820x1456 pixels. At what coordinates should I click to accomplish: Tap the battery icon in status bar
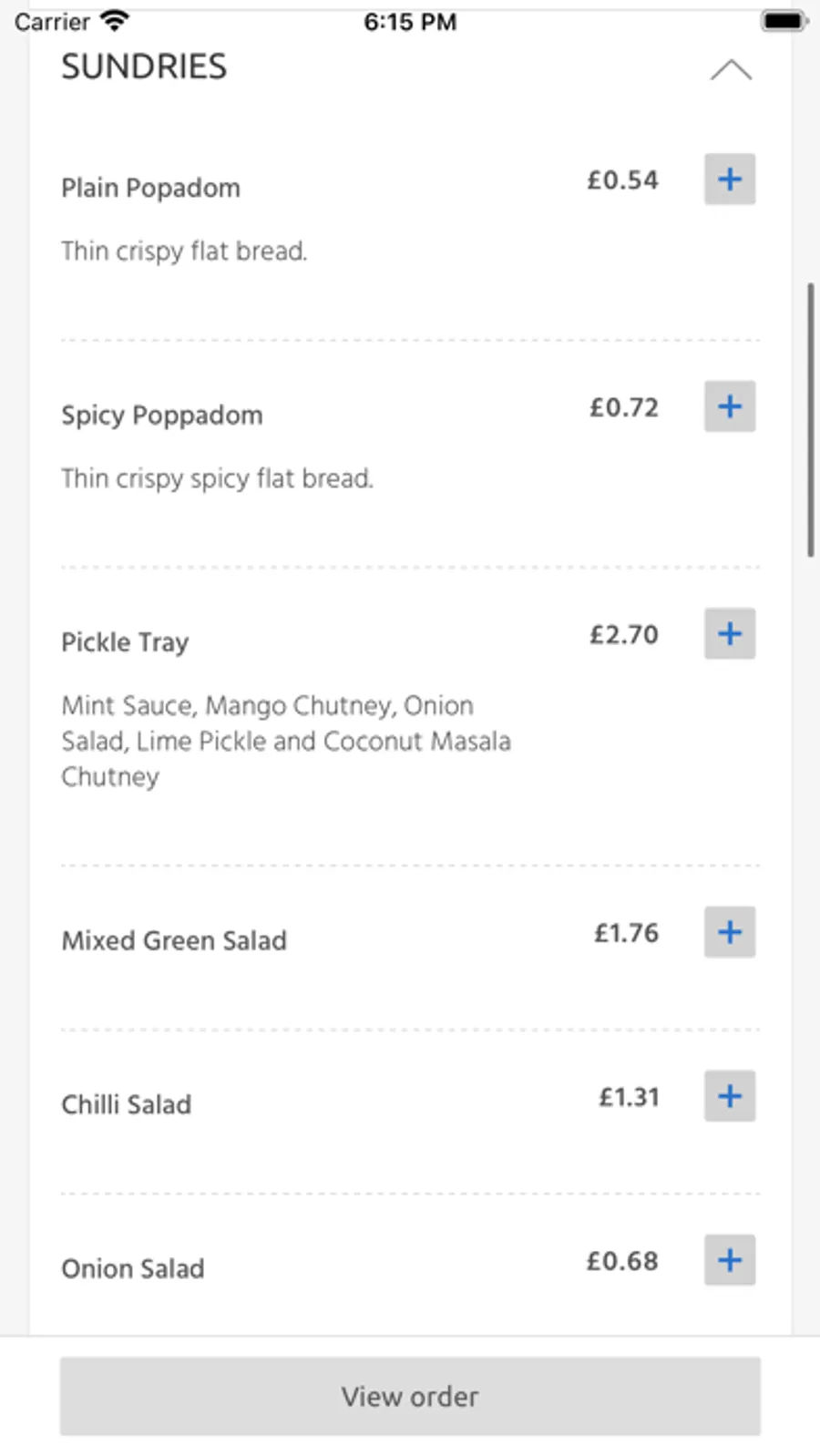(x=783, y=20)
